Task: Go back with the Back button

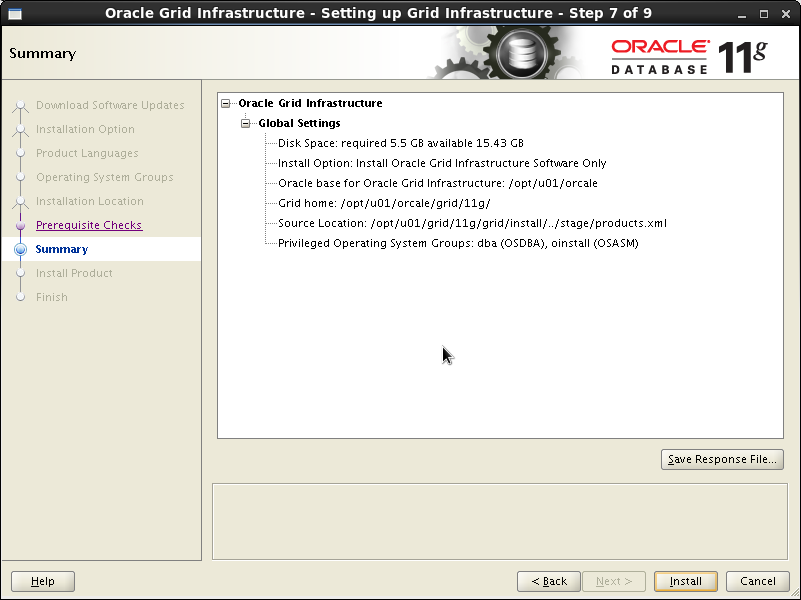Action: point(549,581)
